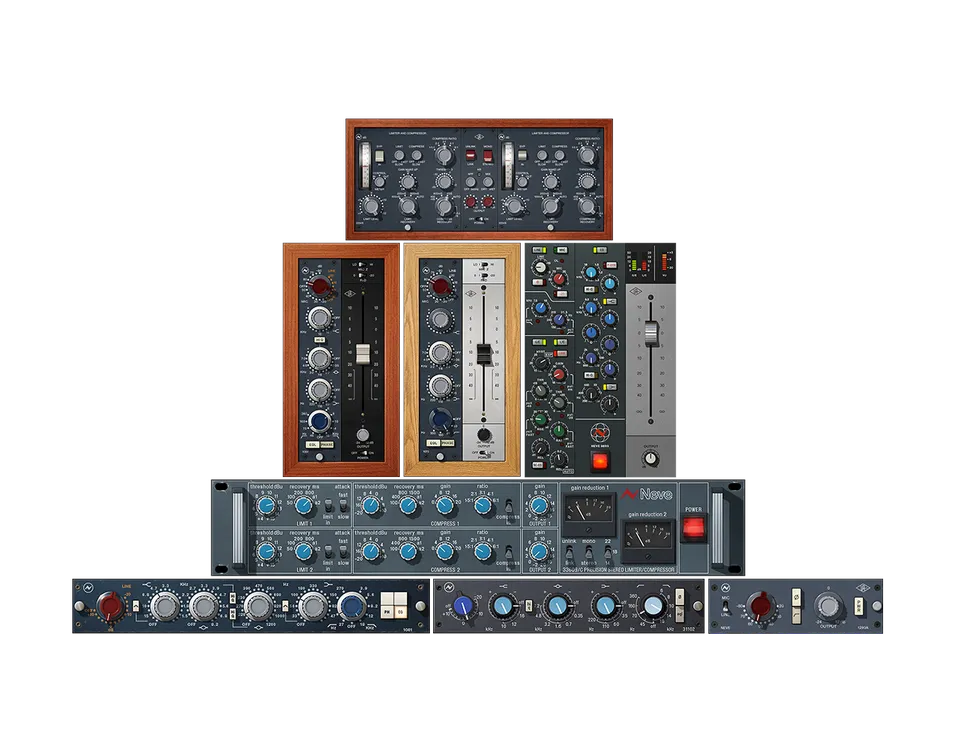Move the silver-panel 1073 output fader

[484, 355]
